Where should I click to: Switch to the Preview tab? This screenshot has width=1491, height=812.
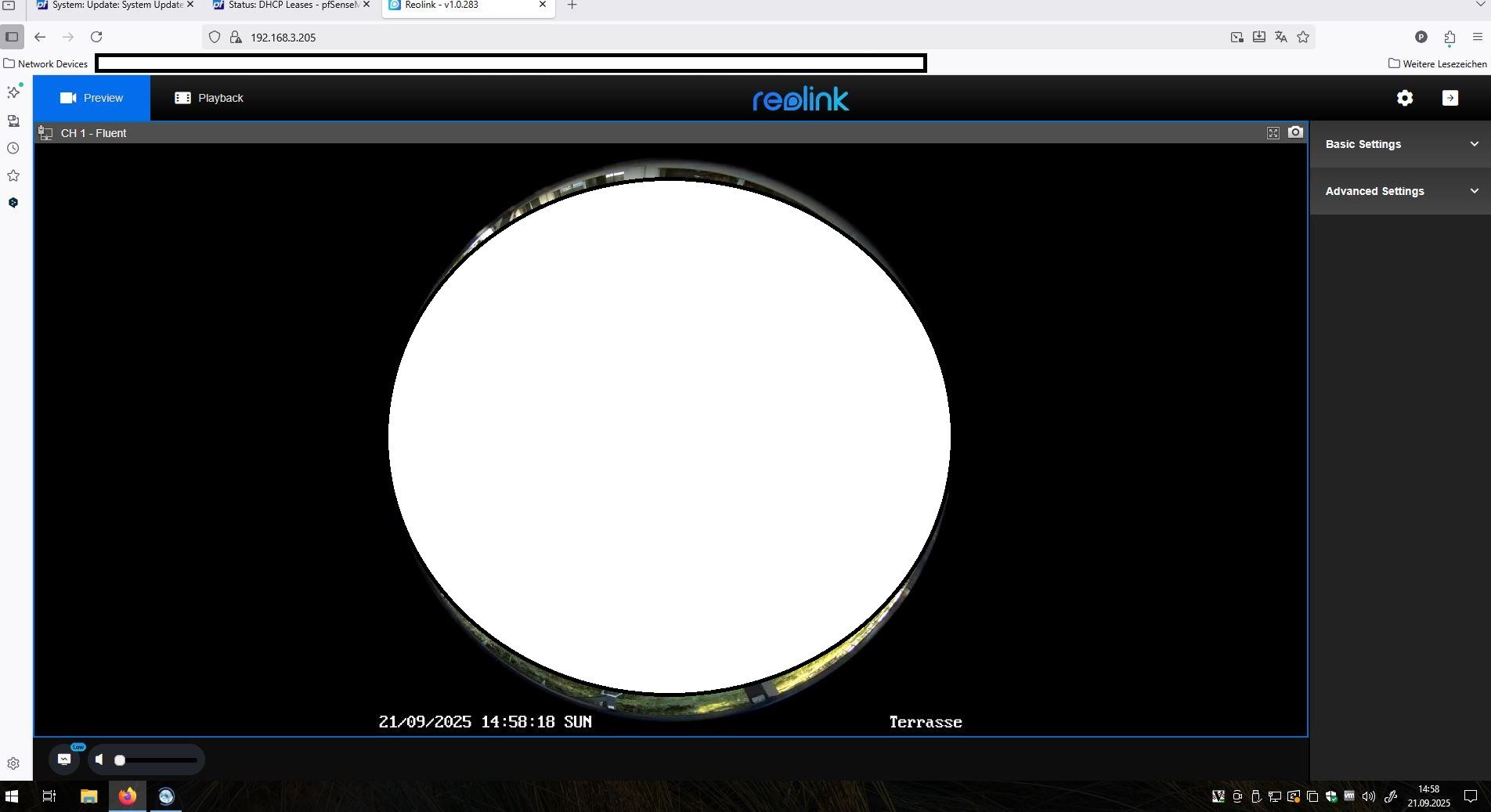(x=92, y=98)
